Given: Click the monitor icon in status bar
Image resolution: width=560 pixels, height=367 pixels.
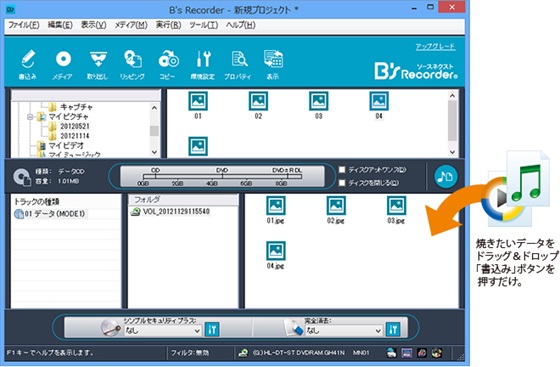Looking at the screenshot, I should 407,353.
